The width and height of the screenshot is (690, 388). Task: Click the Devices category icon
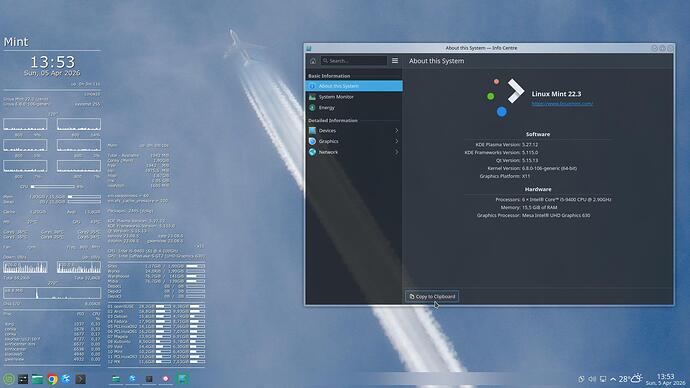pos(312,131)
